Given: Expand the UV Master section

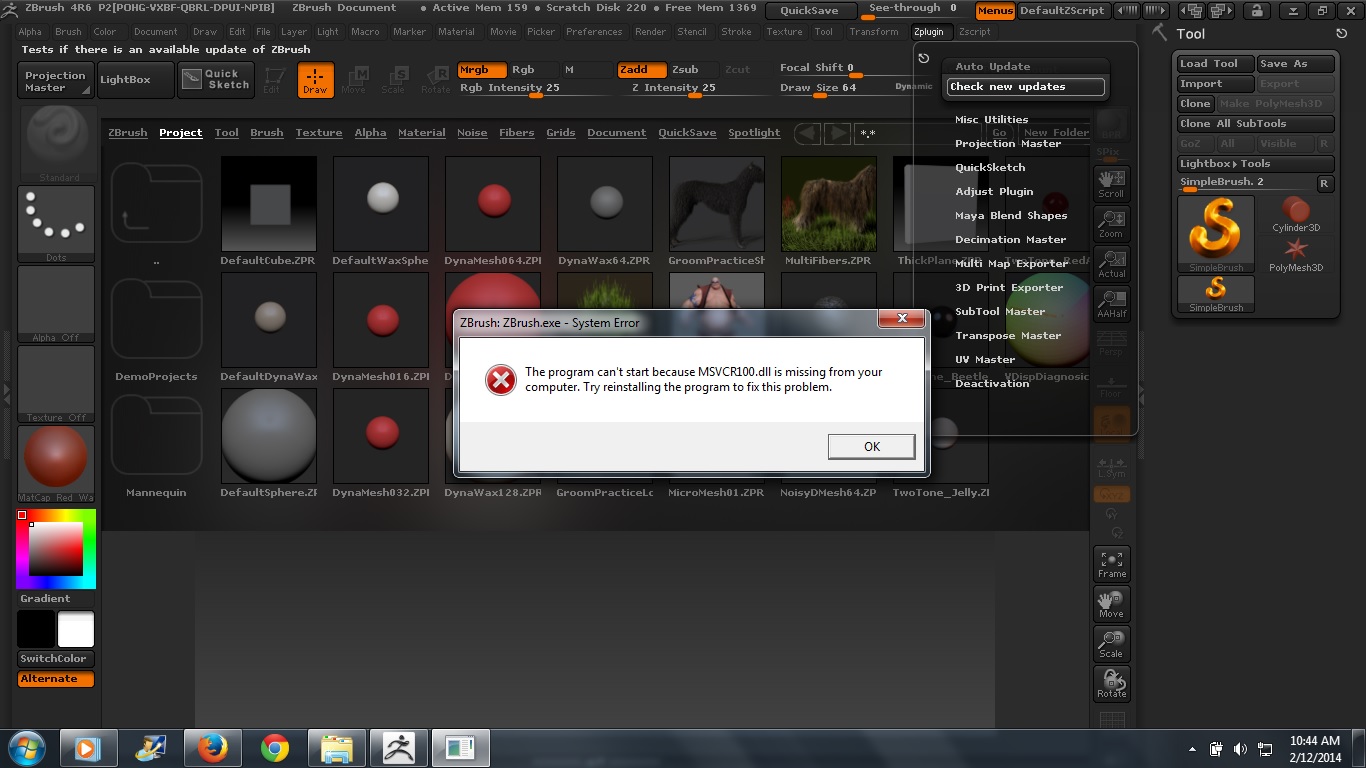Looking at the screenshot, I should tap(985, 360).
